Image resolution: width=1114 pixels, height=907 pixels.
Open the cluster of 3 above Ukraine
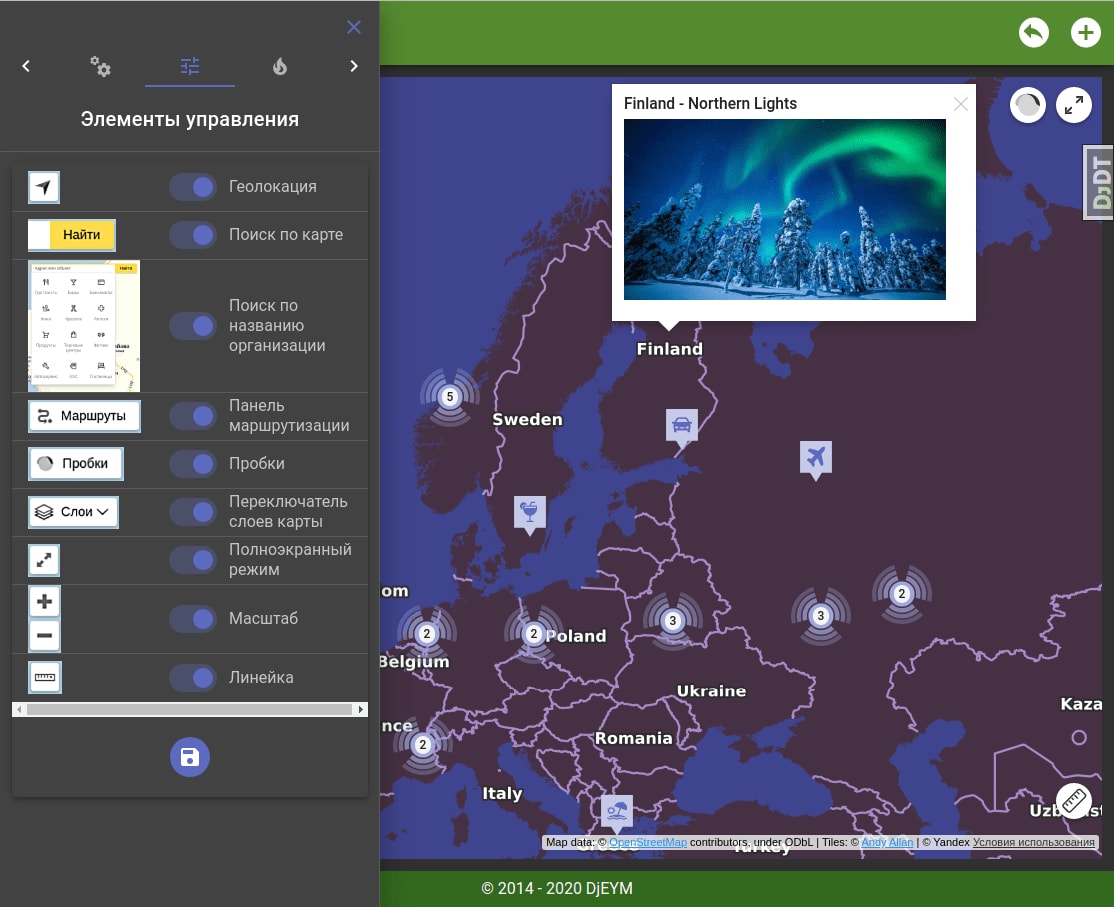click(673, 621)
